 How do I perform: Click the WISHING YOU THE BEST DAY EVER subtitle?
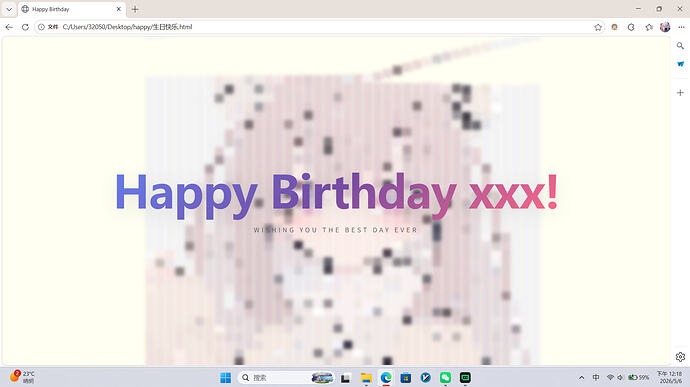335,230
